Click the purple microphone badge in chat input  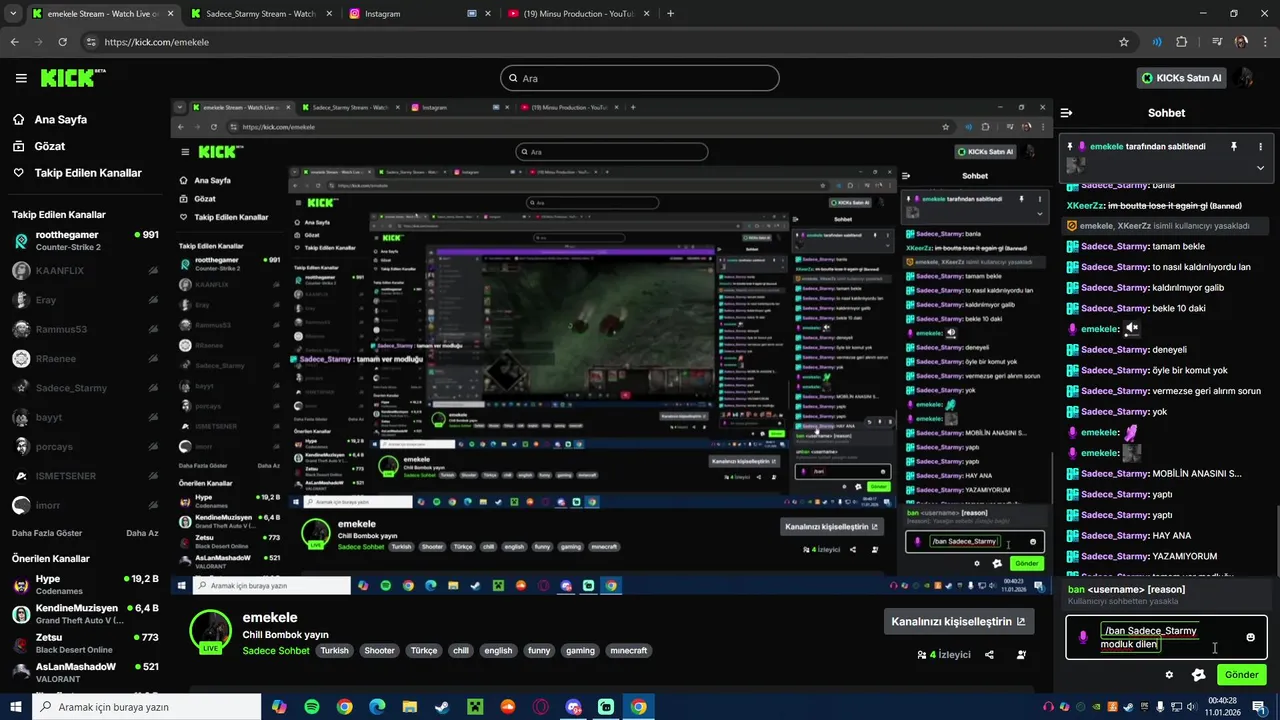(x=1084, y=638)
